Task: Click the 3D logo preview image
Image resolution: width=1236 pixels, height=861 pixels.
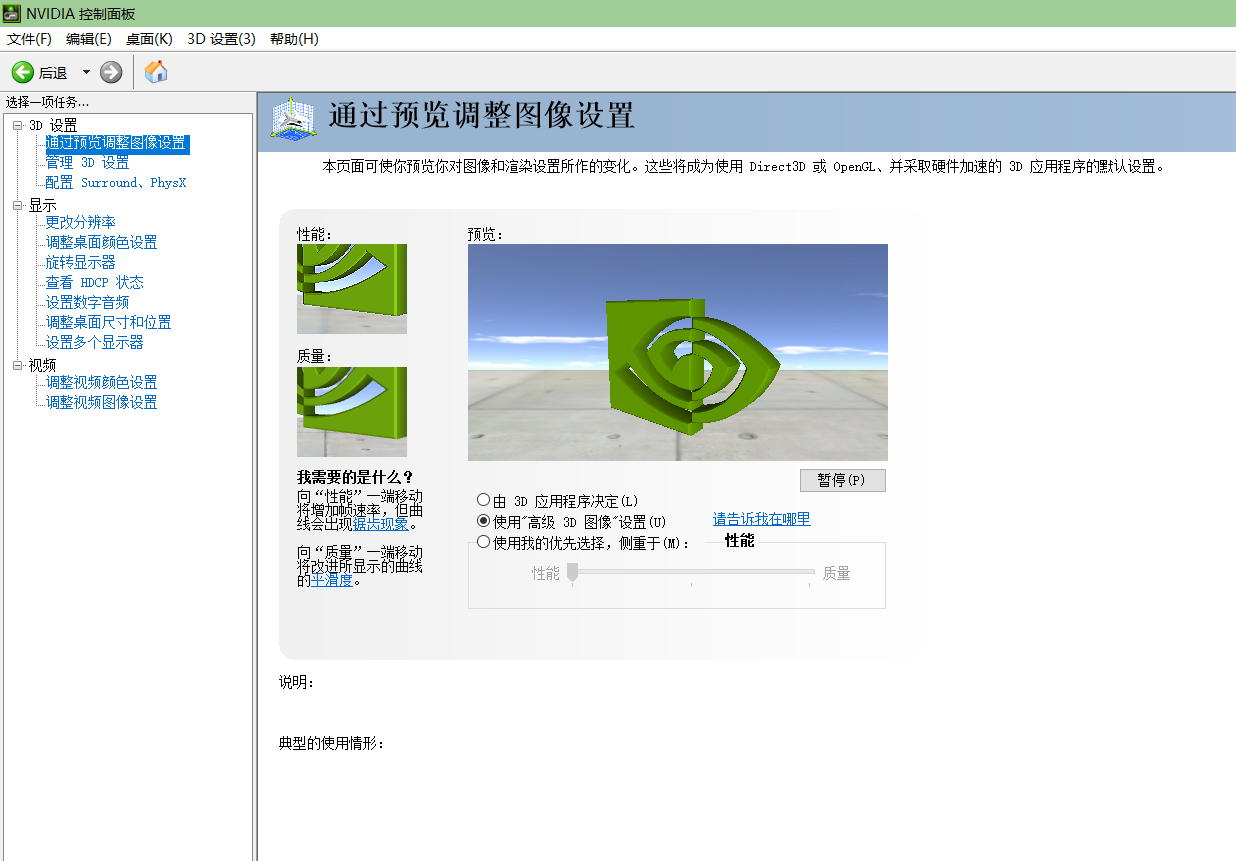Action: pyautogui.click(x=677, y=352)
